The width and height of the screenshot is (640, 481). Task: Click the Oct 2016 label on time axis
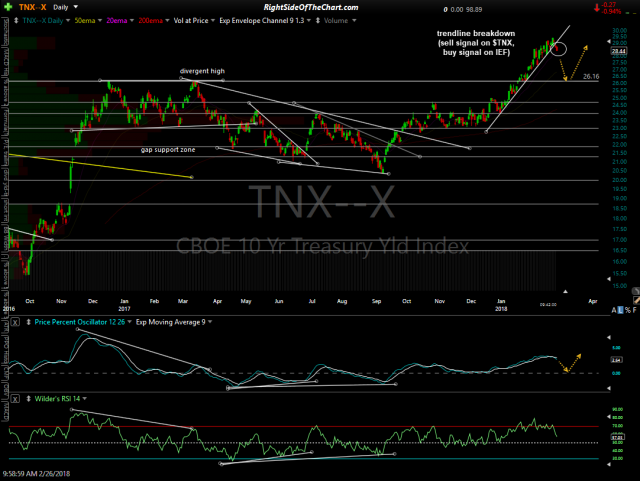30,301
